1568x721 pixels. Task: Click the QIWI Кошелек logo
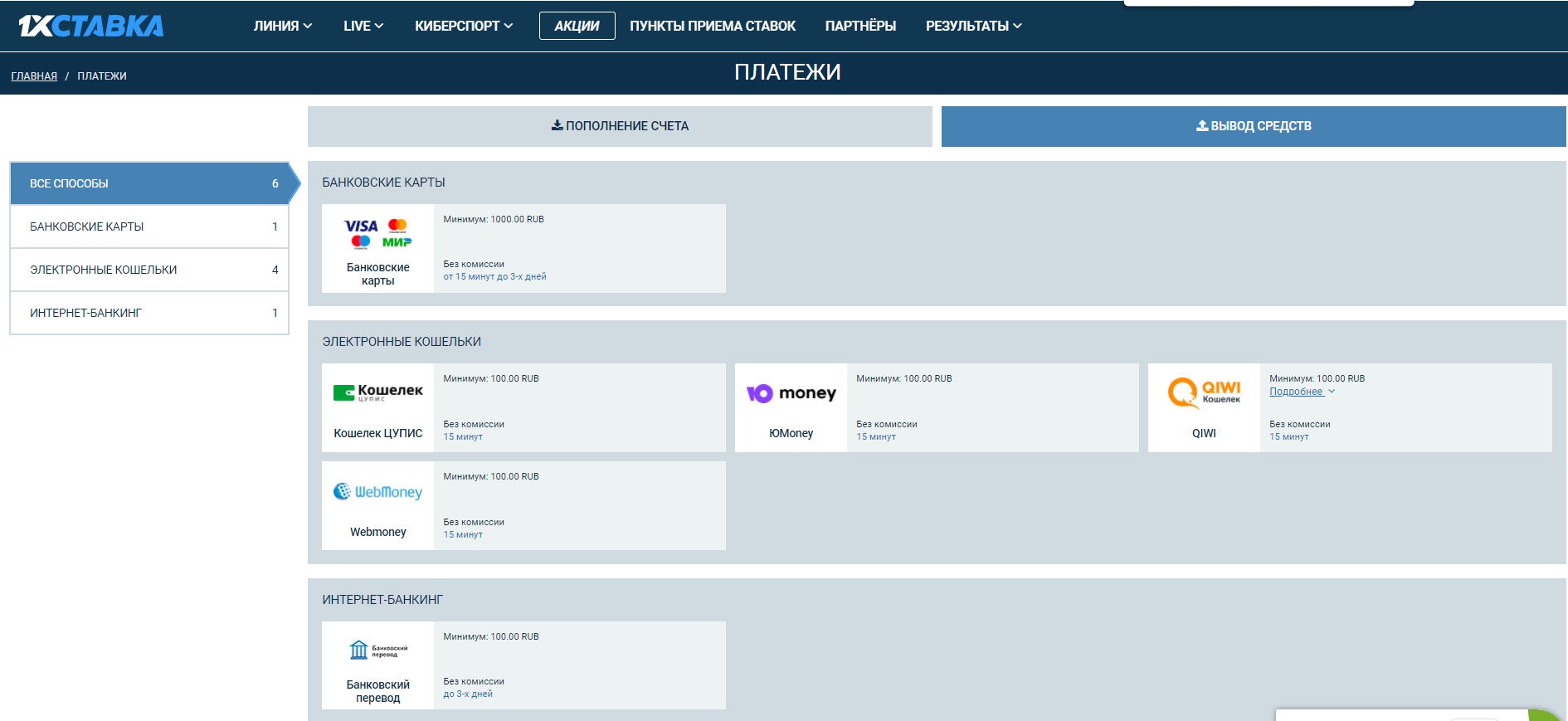click(1204, 392)
